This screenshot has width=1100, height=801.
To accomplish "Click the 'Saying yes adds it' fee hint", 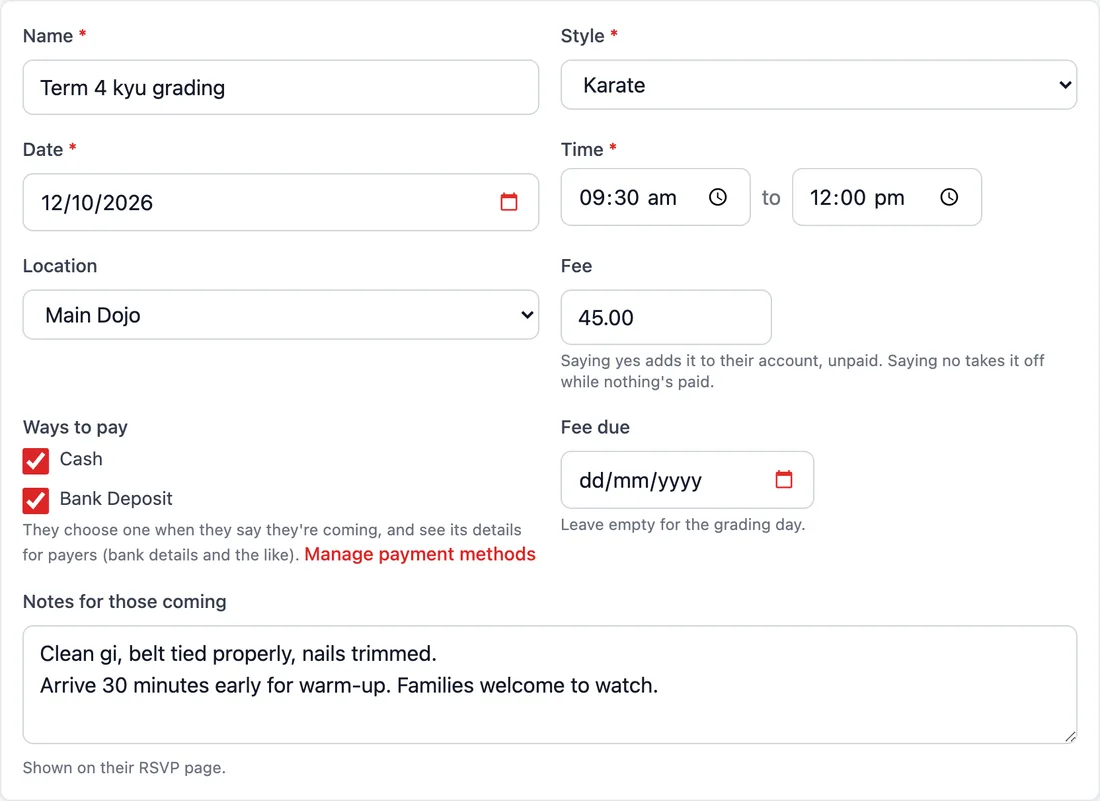I will 803,371.
